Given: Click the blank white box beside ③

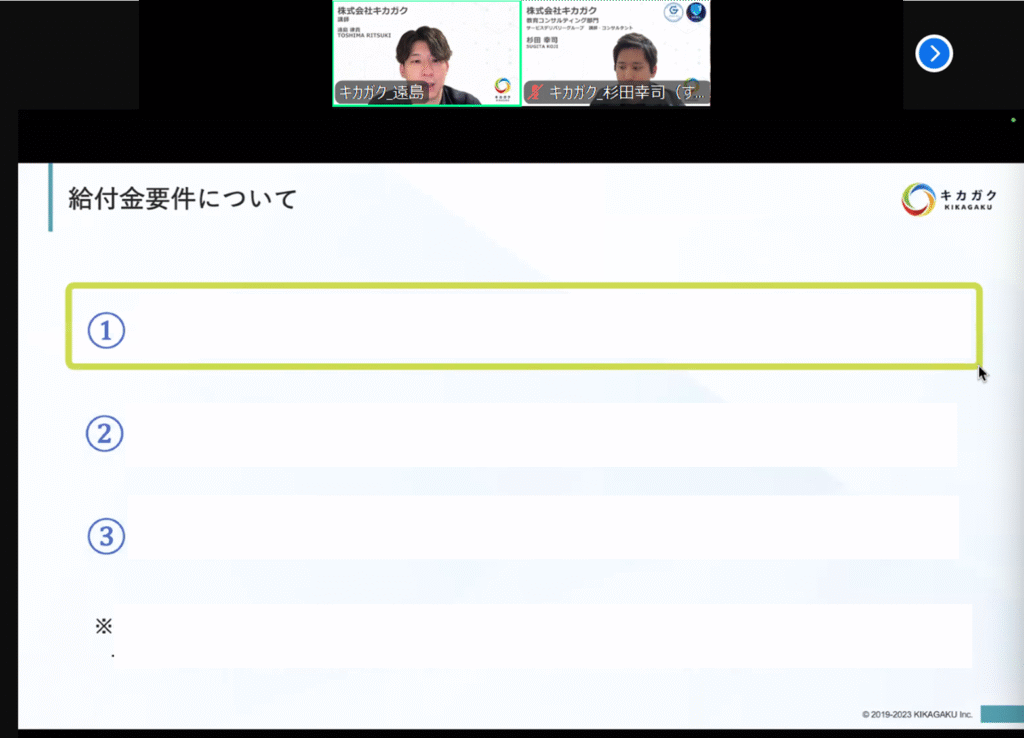Looking at the screenshot, I should click(540, 527).
